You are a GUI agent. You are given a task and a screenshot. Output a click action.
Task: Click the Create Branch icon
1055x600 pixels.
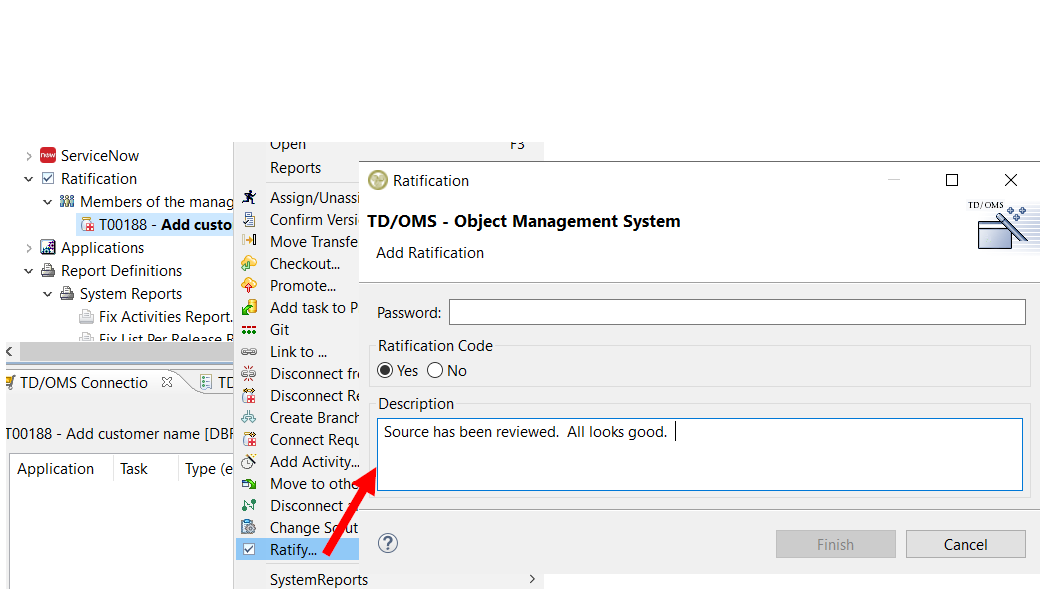click(x=249, y=418)
